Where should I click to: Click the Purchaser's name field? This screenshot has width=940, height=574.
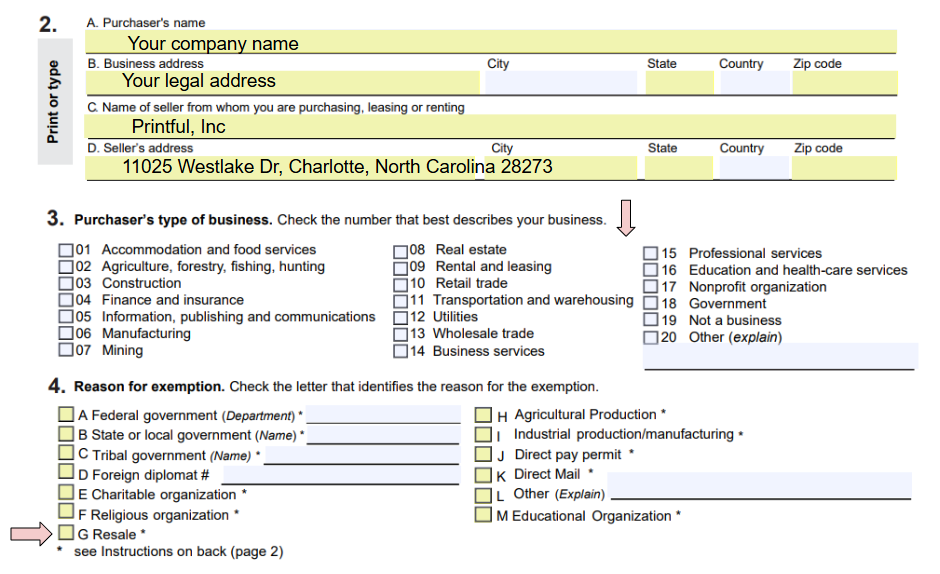[490, 43]
